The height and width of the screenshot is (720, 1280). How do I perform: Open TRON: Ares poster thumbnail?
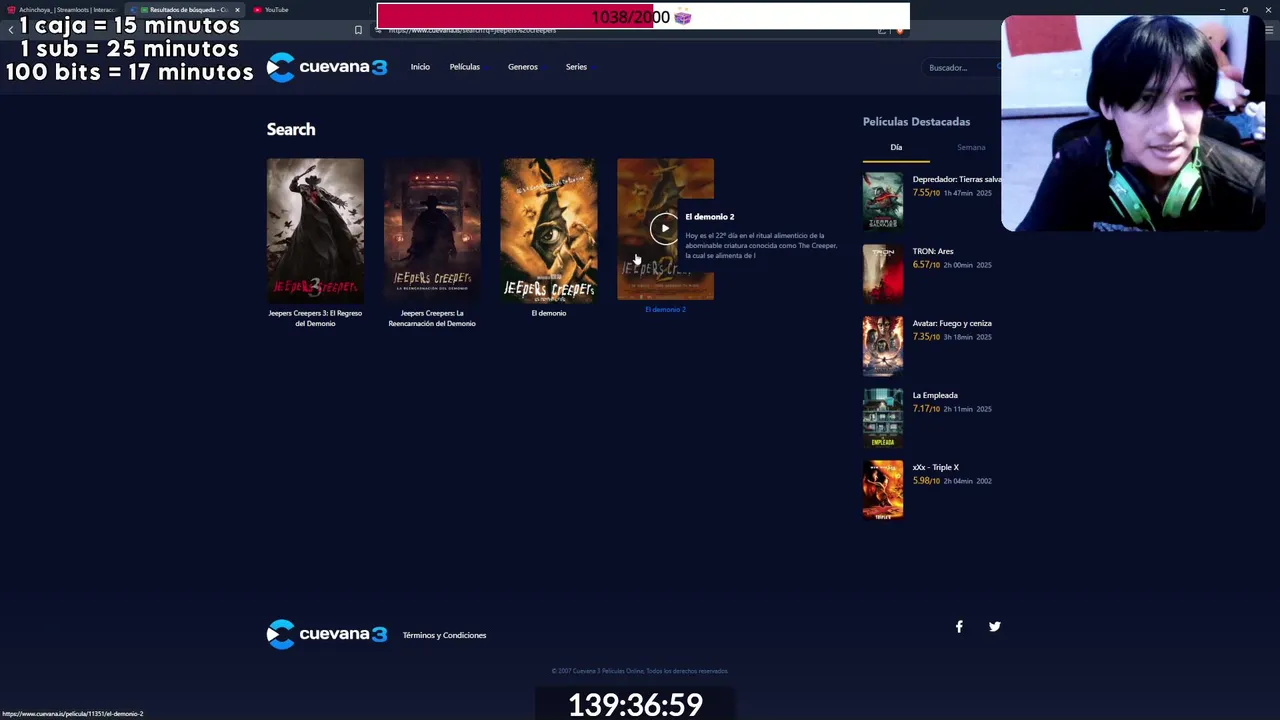[x=883, y=273]
